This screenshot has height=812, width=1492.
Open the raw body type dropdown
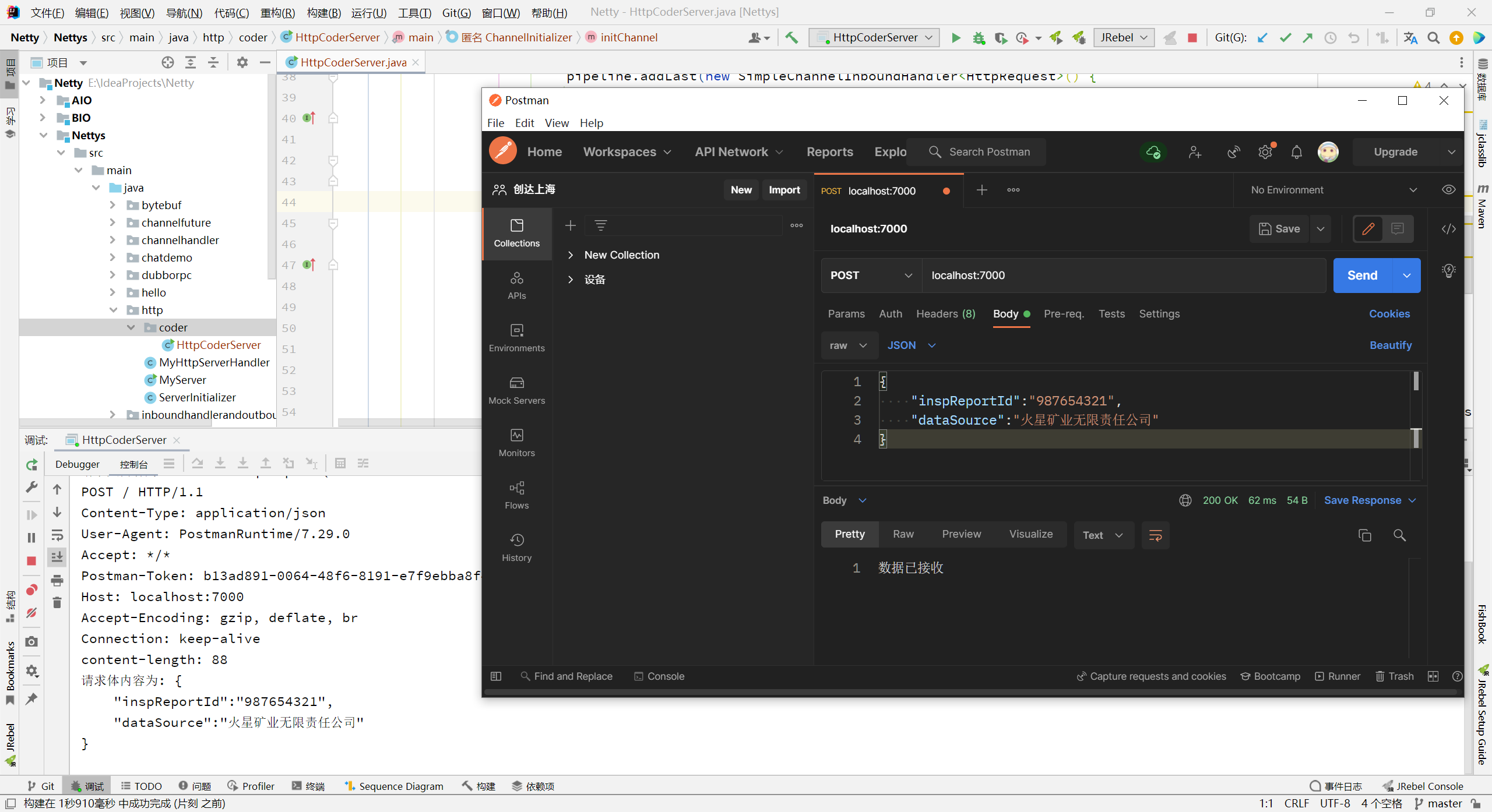pyautogui.click(x=849, y=345)
